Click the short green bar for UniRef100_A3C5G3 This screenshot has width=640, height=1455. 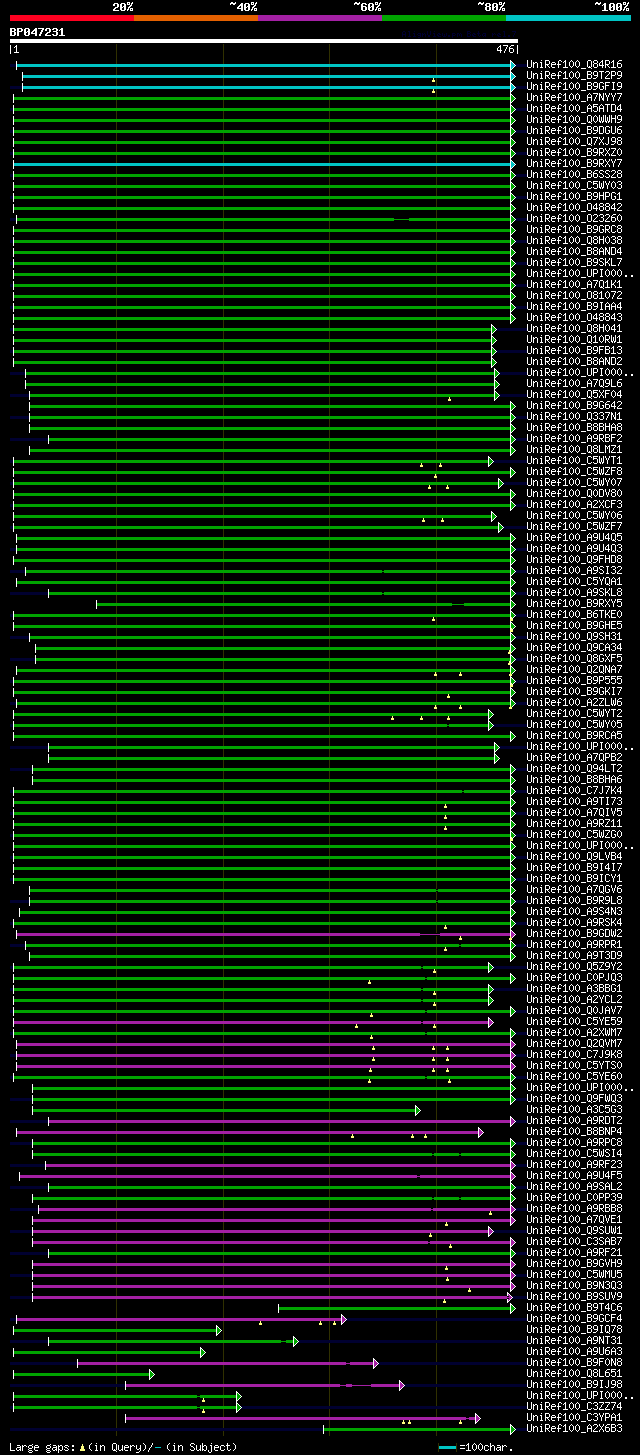pyautogui.click(x=226, y=1110)
